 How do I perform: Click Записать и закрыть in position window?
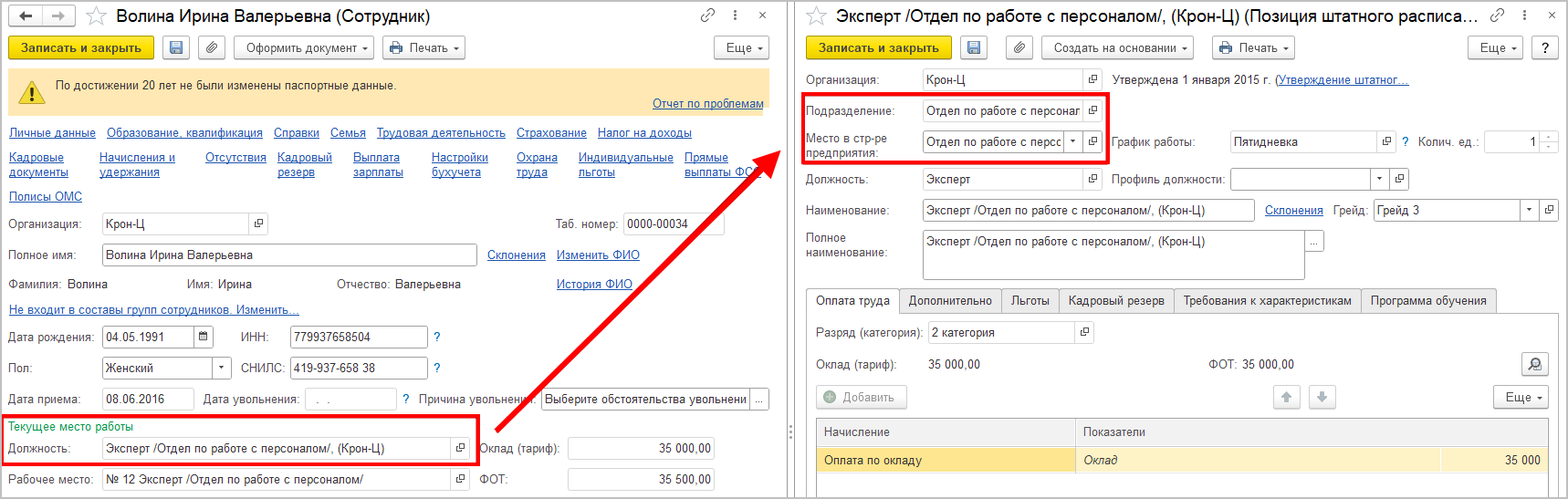pyautogui.click(x=879, y=47)
